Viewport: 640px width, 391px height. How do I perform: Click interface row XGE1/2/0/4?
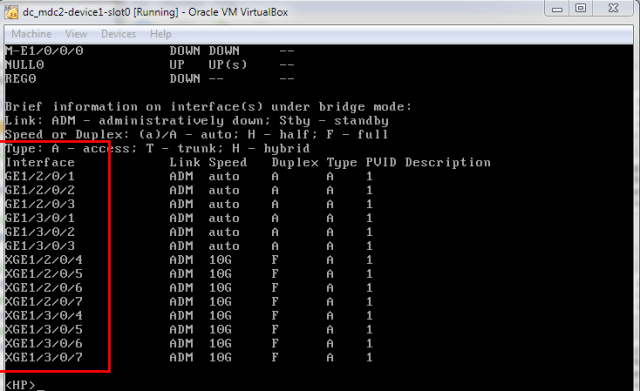point(189,260)
